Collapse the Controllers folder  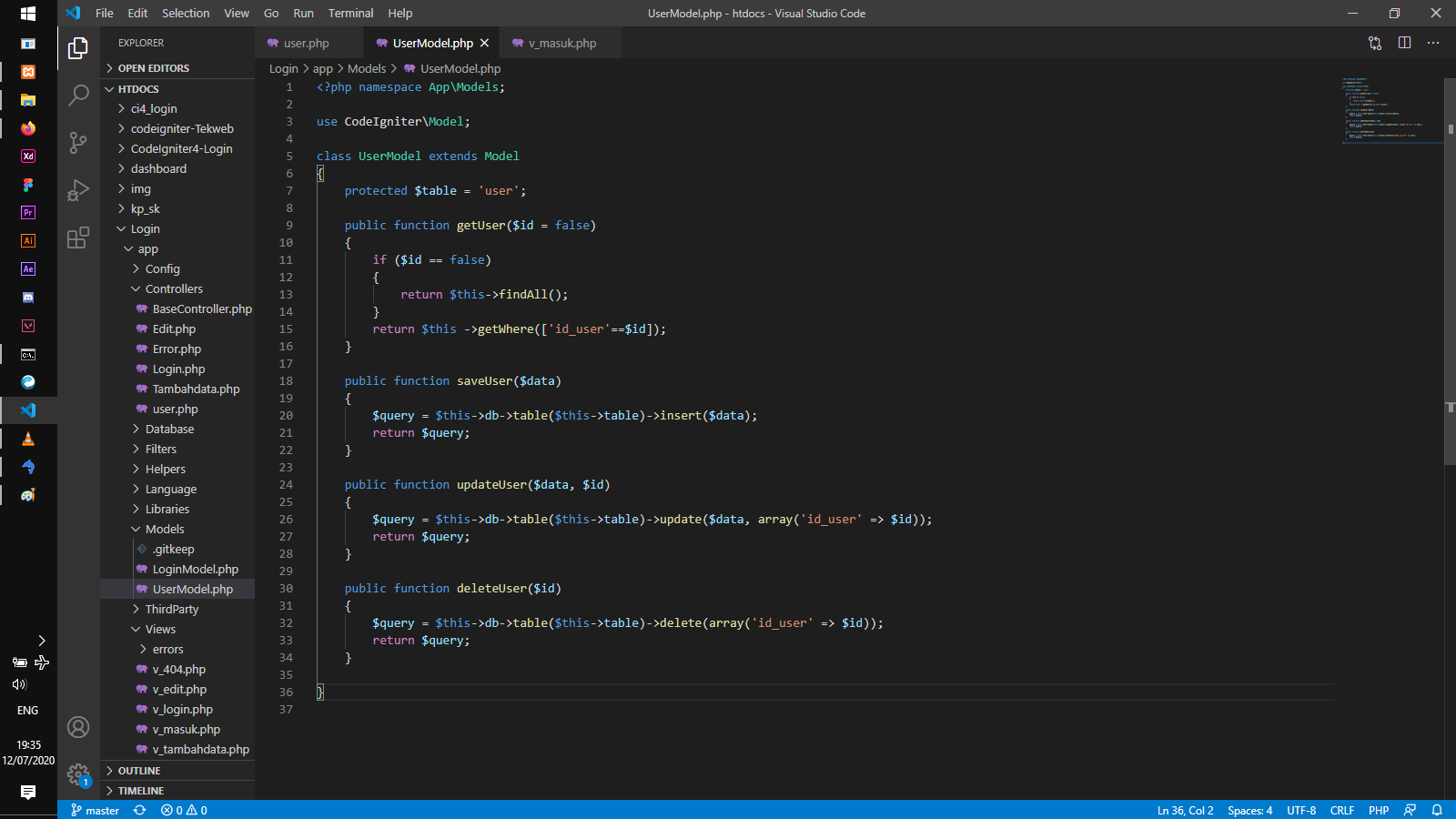177,288
